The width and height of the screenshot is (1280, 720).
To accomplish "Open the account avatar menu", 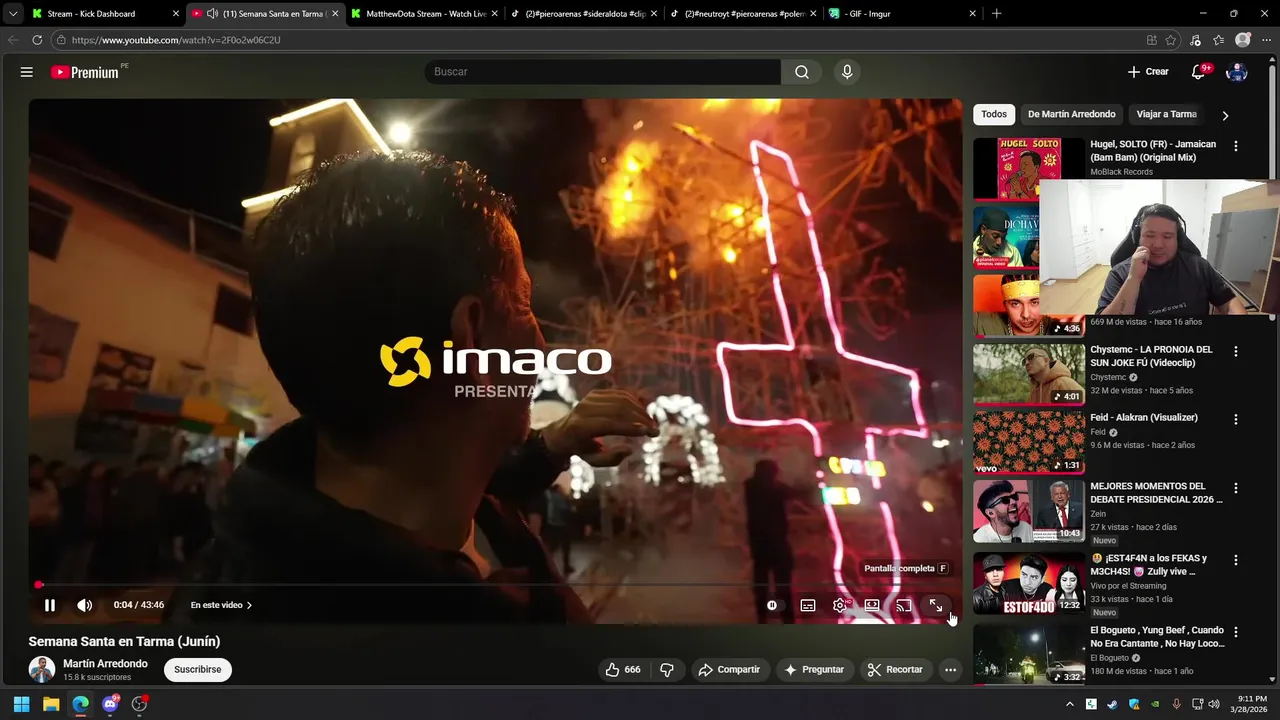I will click(1237, 72).
